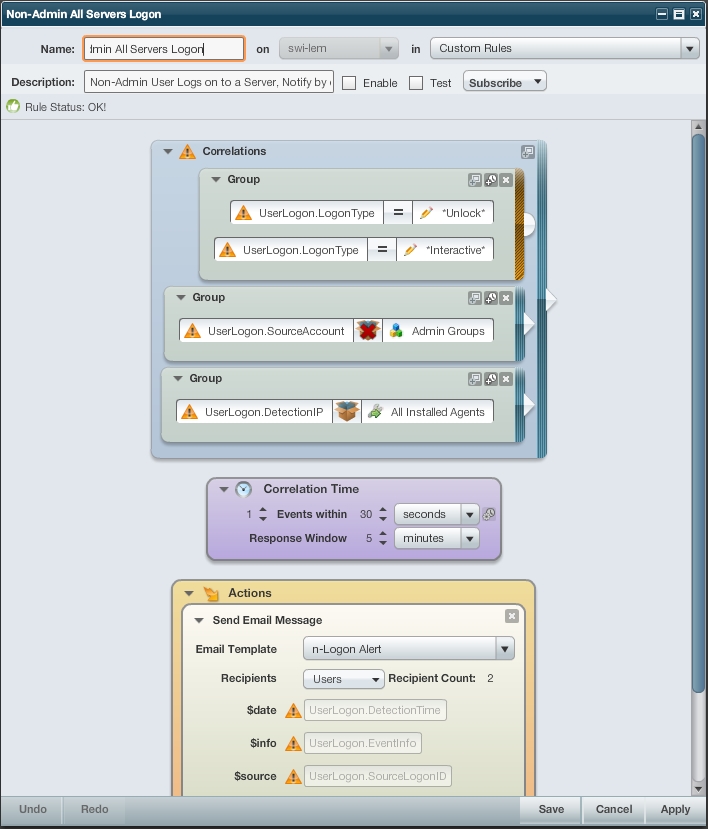Screen dimensions: 708x829
Task: Collapse the Actions section
Action: (189, 593)
